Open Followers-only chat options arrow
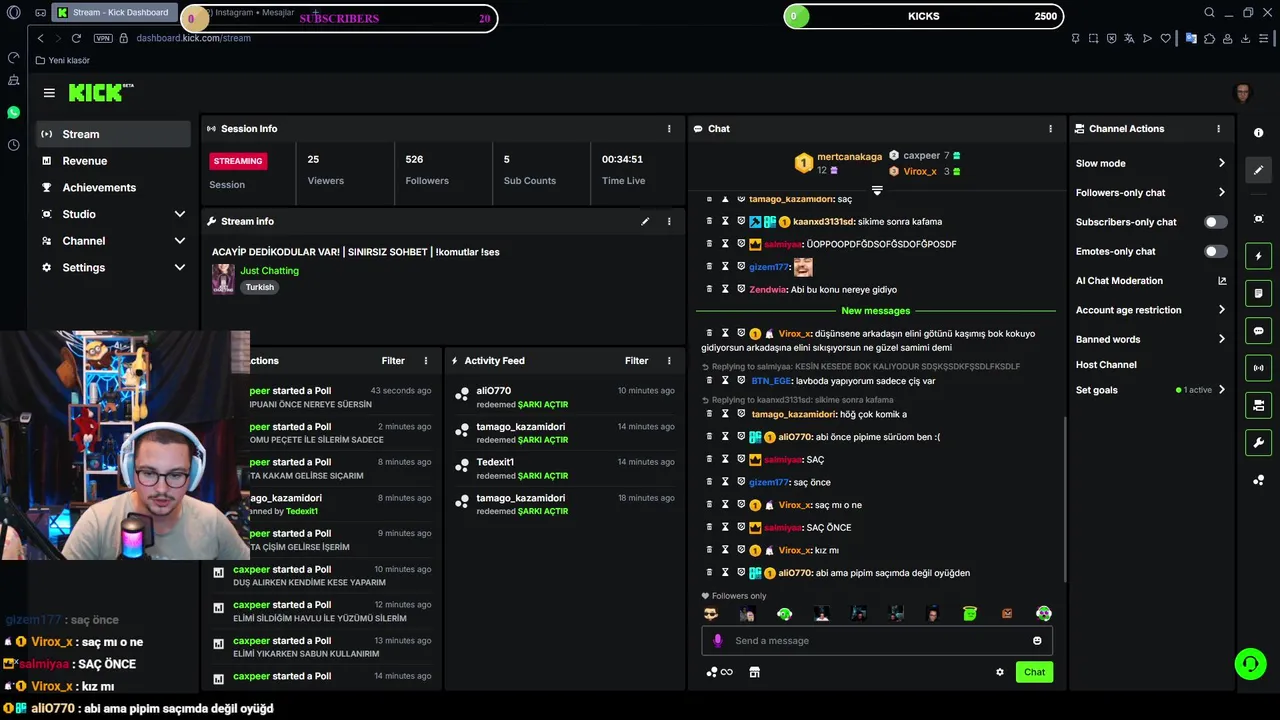 [x=1221, y=192]
